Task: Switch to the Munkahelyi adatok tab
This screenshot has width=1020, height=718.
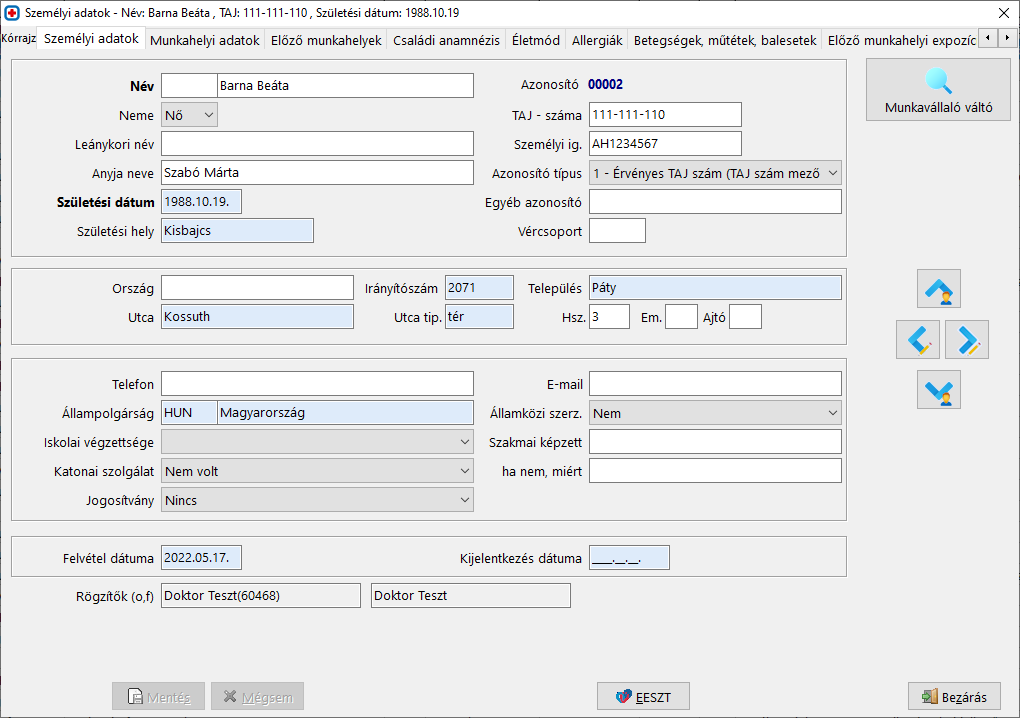Action: click(204, 41)
